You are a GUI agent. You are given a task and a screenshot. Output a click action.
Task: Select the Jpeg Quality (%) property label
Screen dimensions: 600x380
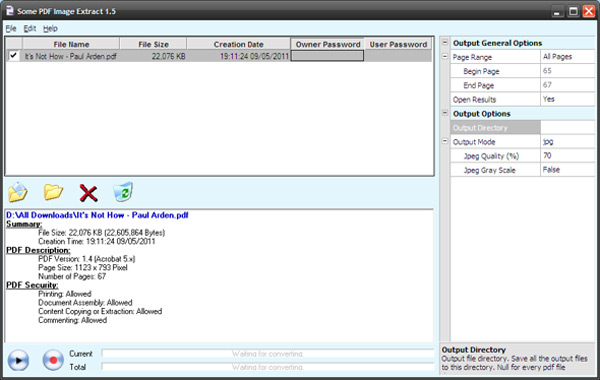pyautogui.click(x=496, y=156)
